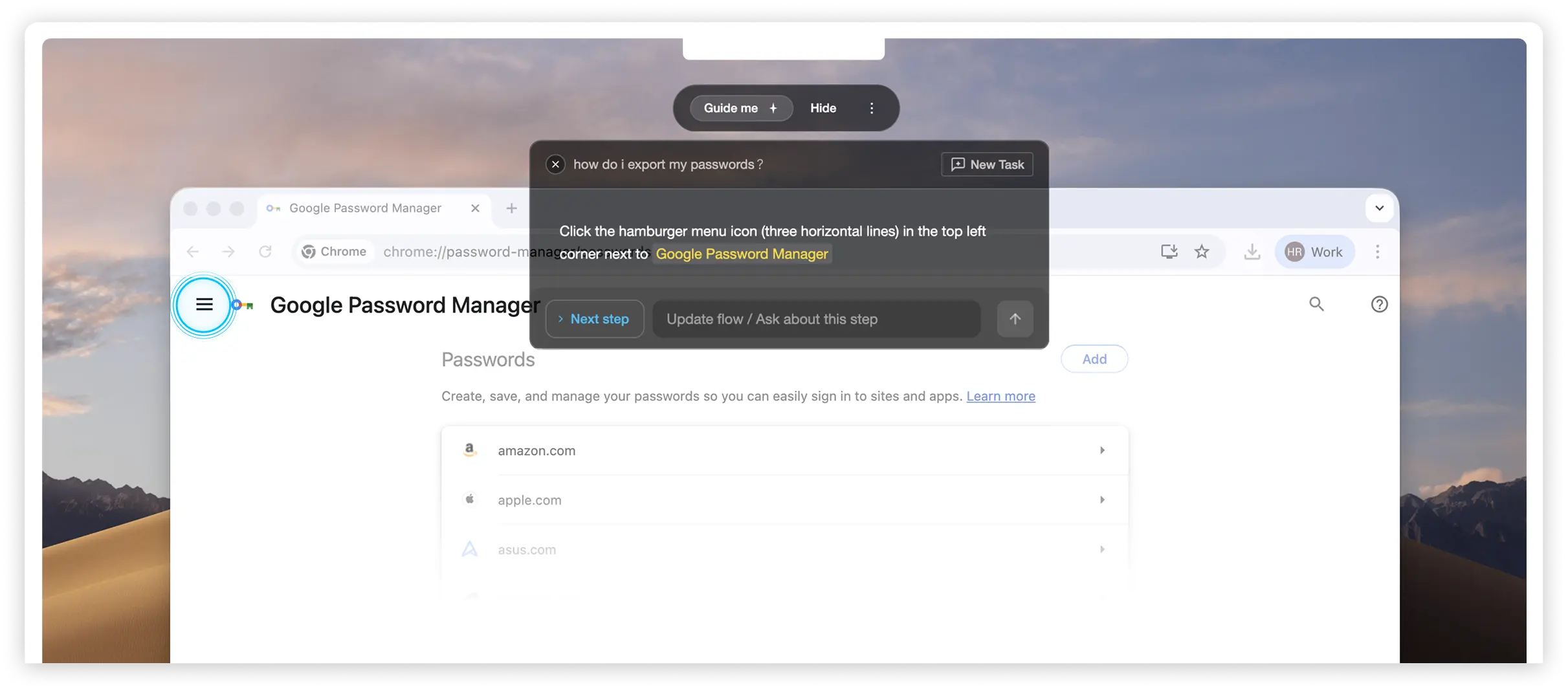
Task: Click the Add password button
Action: 1094,358
